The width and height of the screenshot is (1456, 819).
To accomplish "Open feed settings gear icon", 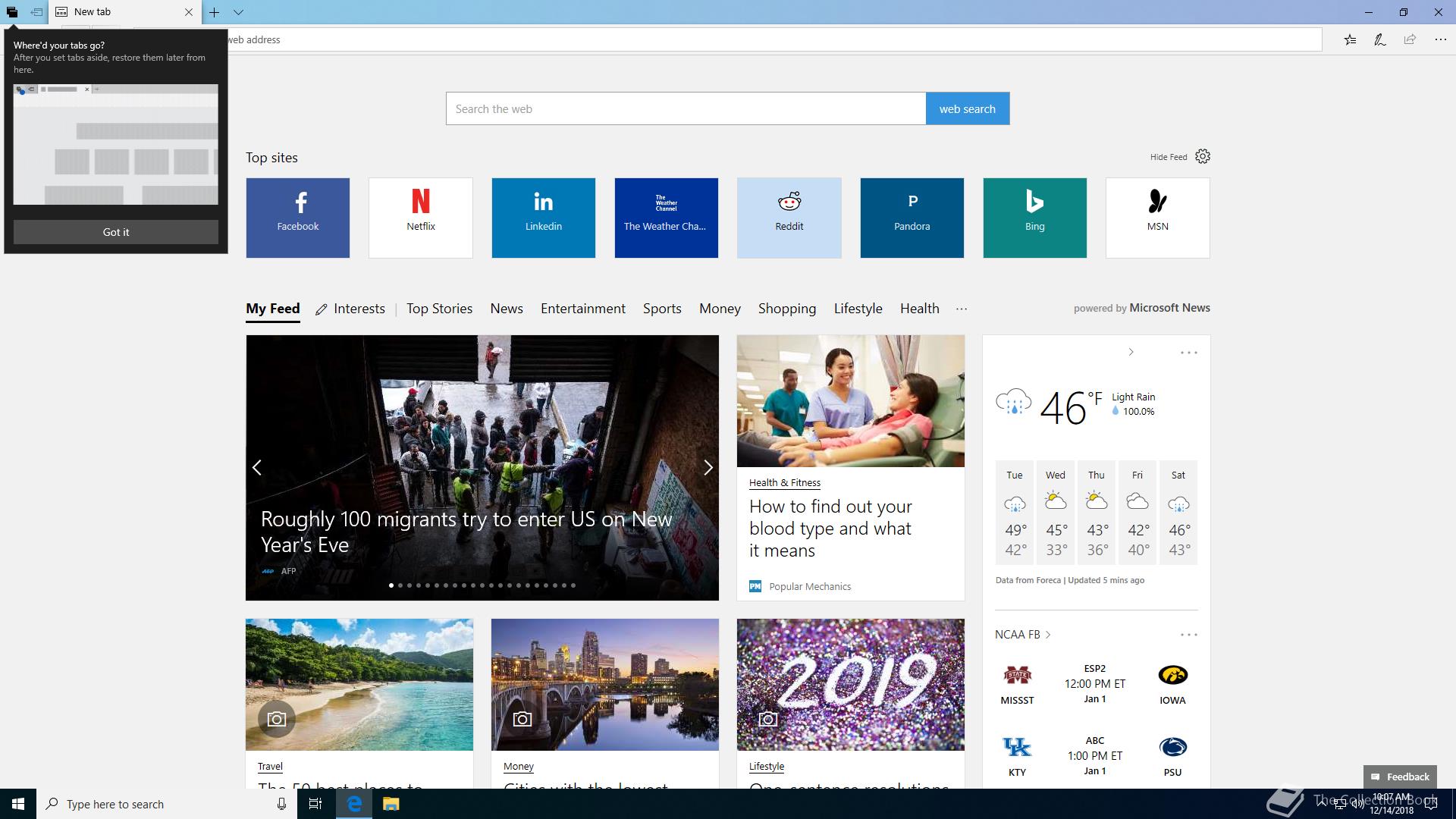I will tap(1203, 156).
